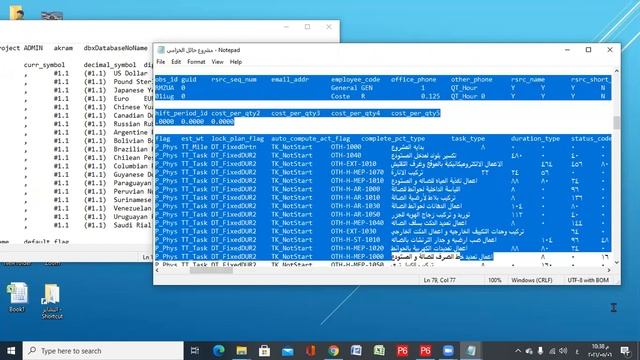Click the General GEN entry text
640x360 pixels.
(351, 88)
